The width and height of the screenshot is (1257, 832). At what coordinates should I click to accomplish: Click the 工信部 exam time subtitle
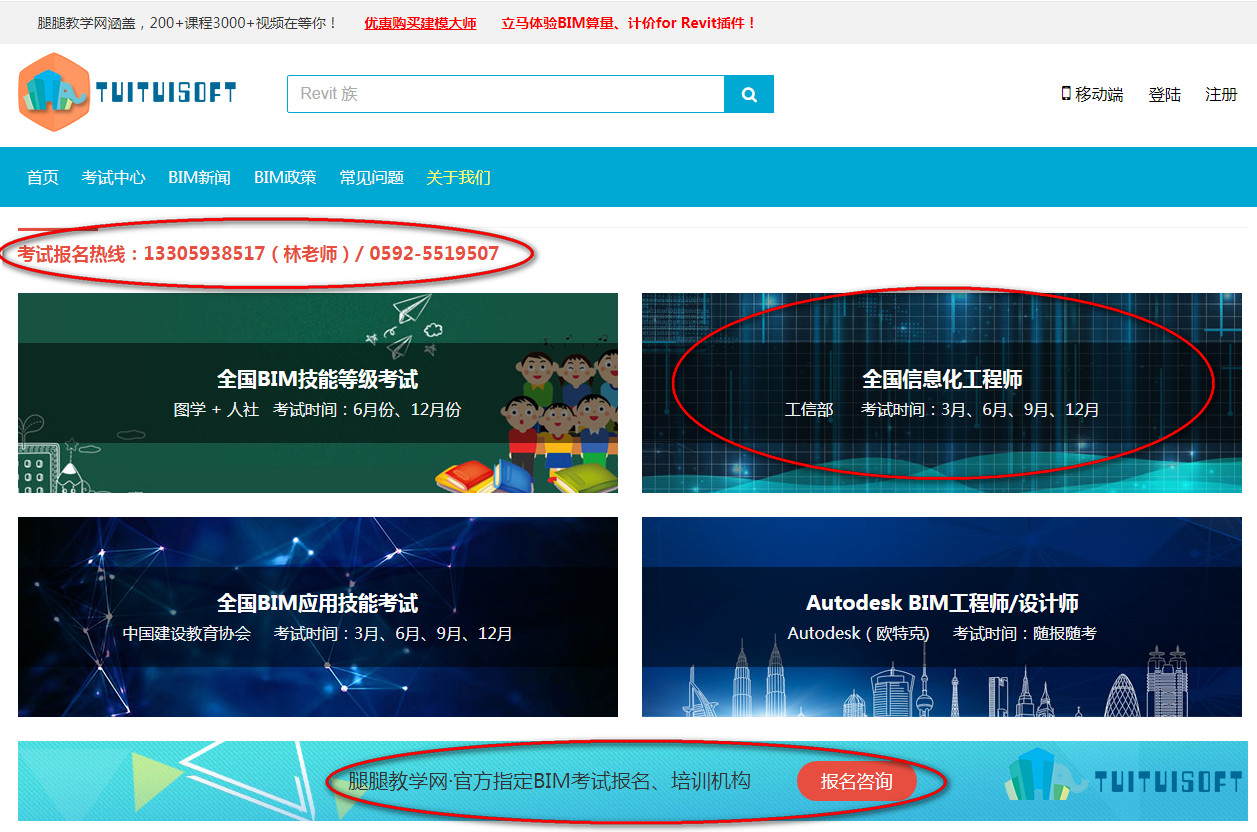coord(942,410)
